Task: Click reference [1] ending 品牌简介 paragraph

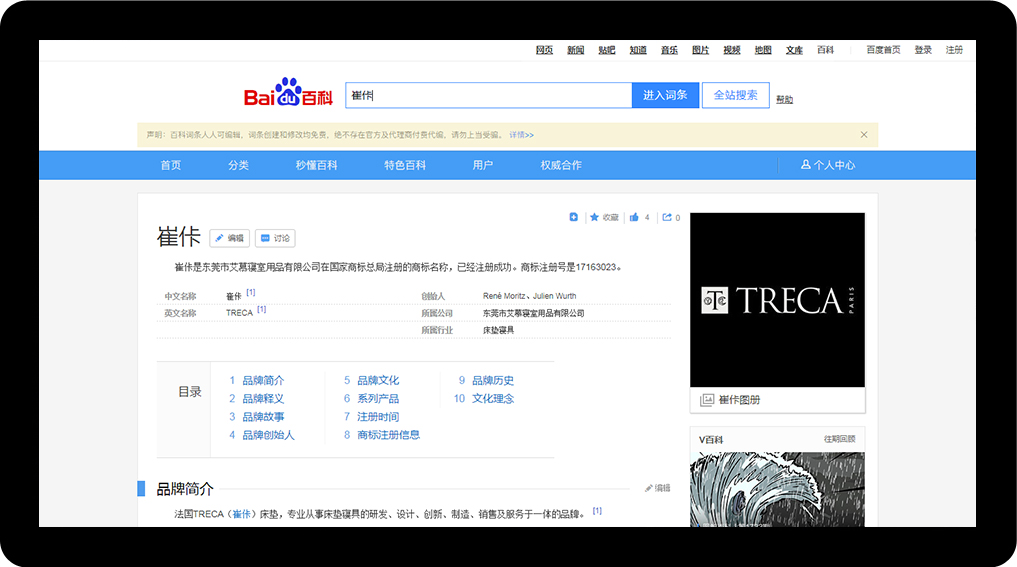Action: pyautogui.click(x=597, y=511)
